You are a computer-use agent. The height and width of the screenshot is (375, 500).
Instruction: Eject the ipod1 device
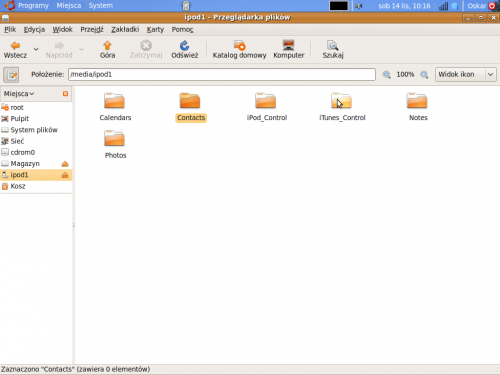(x=65, y=175)
